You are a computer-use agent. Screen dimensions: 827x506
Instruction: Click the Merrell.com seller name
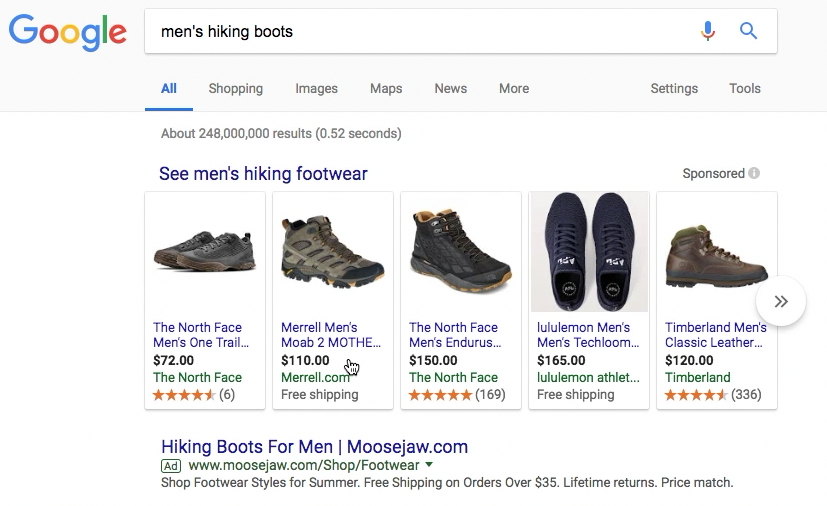click(x=315, y=377)
